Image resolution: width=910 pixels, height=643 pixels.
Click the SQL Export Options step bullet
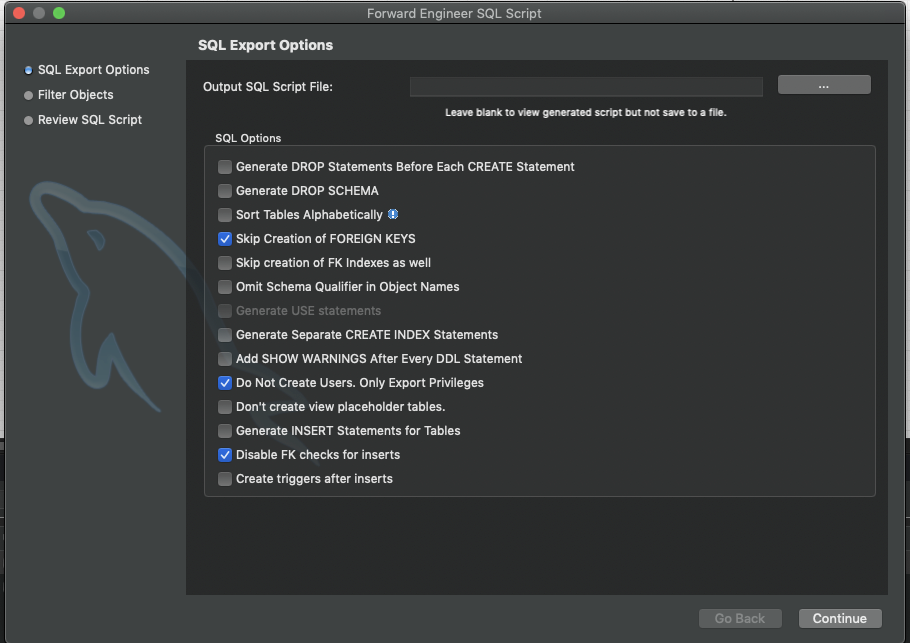(x=28, y=70)
